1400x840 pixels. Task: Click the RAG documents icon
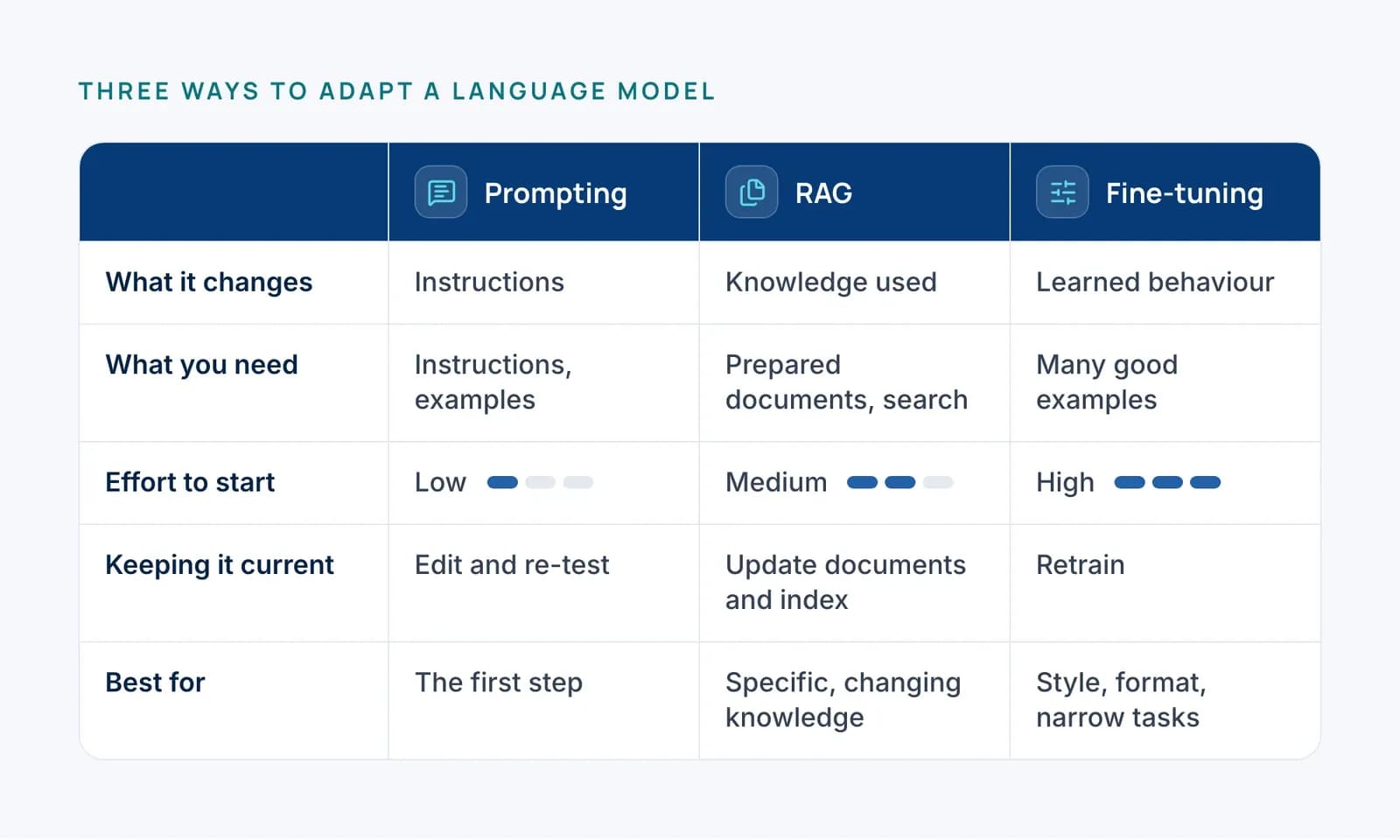[752, 192]
